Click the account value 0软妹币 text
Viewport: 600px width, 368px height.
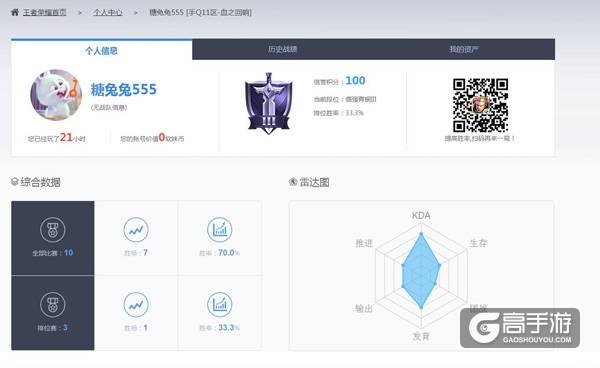coord(152,138)
